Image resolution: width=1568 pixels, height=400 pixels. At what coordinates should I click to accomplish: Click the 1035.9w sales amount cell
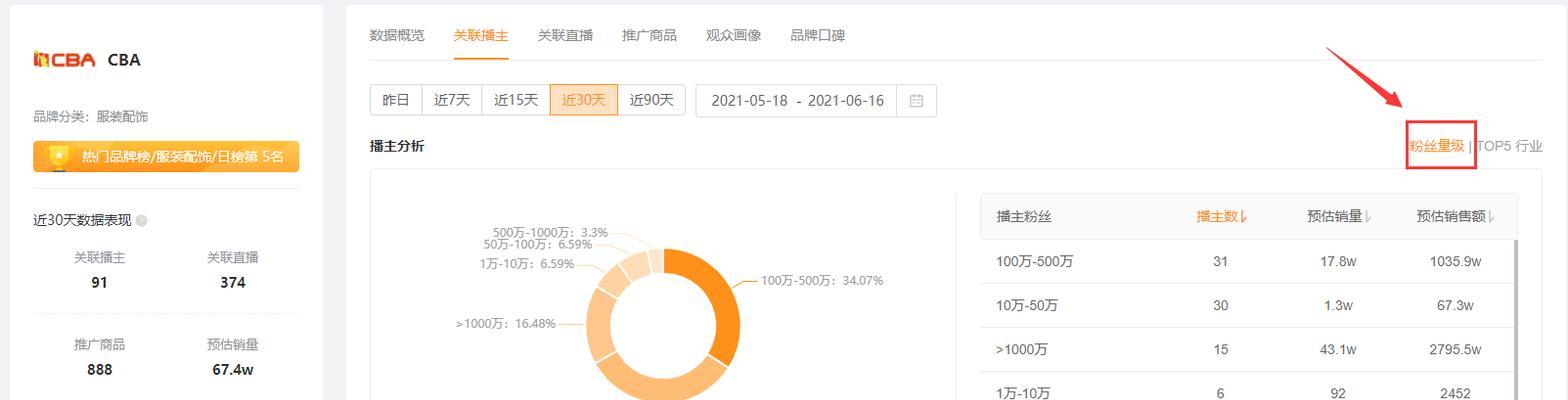(1455, 262)
